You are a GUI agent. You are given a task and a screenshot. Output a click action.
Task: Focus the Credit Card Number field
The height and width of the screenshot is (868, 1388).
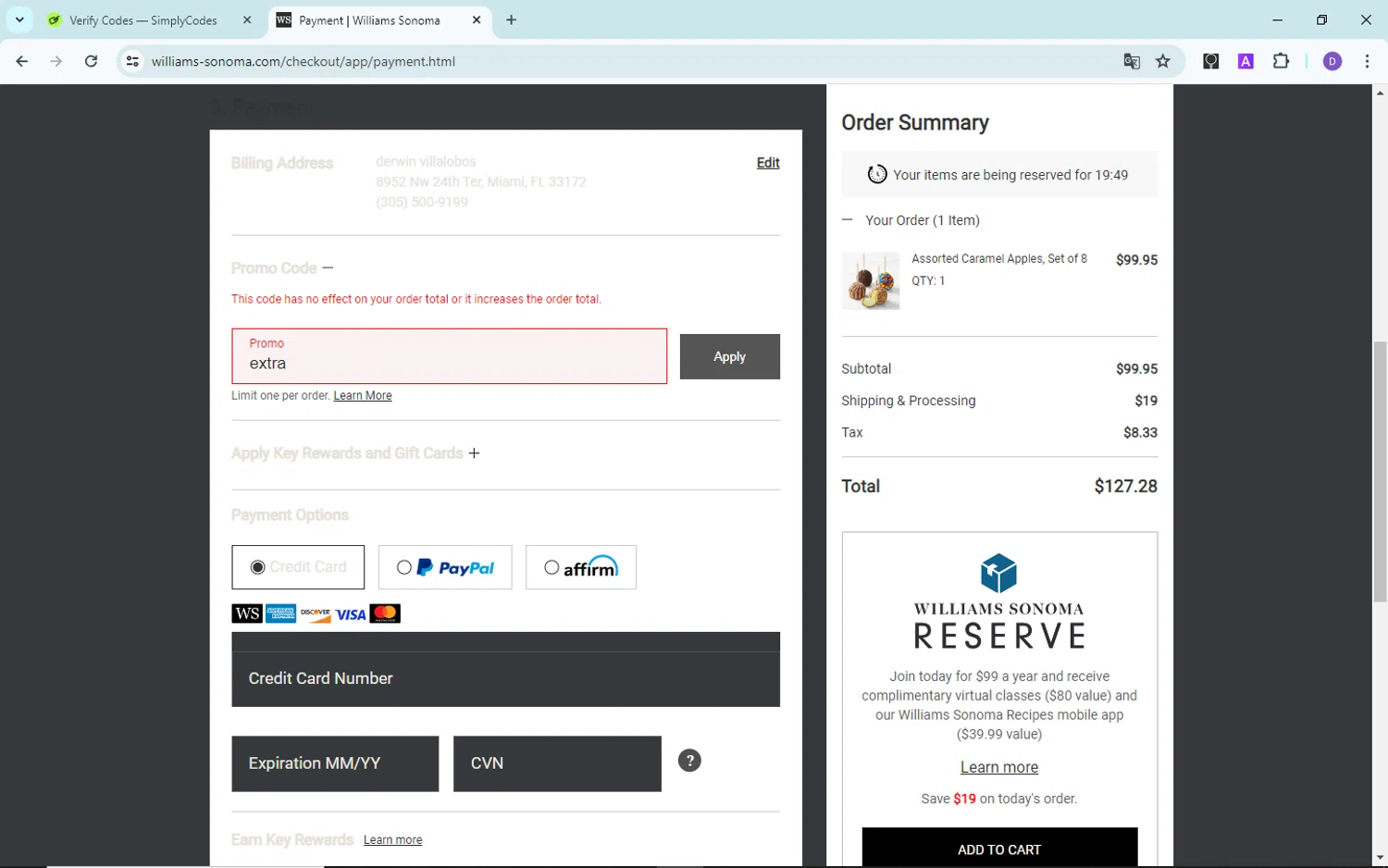pyautogui.click(x=505, y=678)
